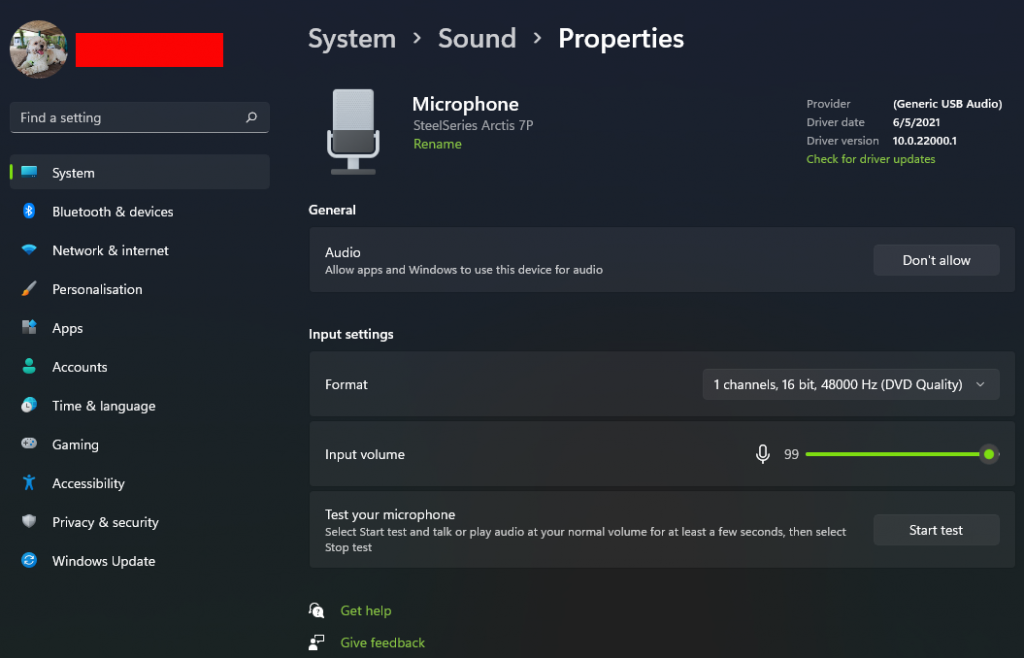Go to Bluetooth & devices
Image resolution: width=1024 pixels, height=658 pixels.
point(140,211)
